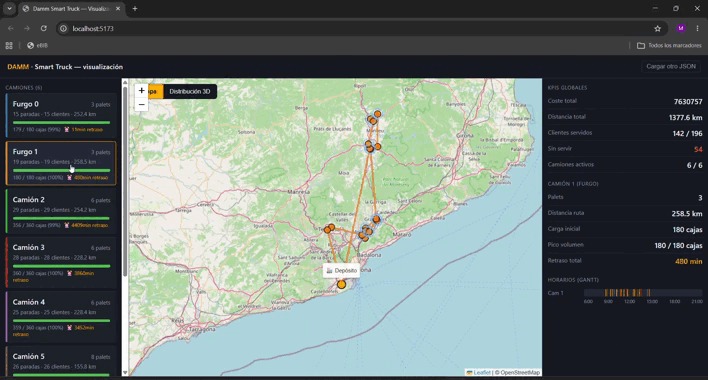The width and height of the screenshot is (708, 380).
Task: Click the Distancia total value 1377.6 km
Action: [x=685, y=117]
